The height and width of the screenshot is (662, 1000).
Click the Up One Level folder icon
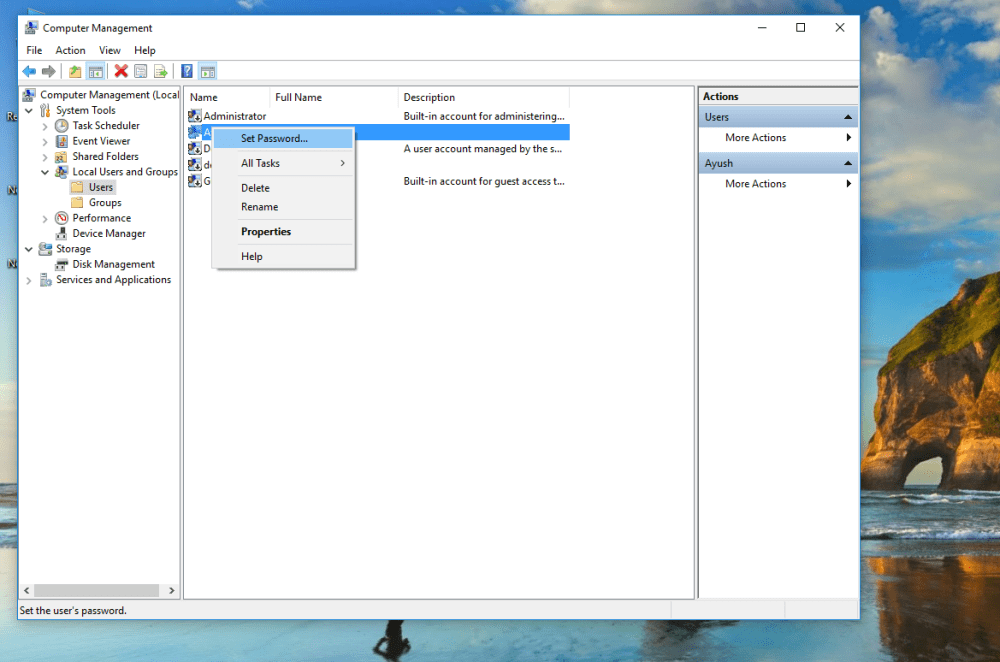pyautogui.click(x=75, y=71)
